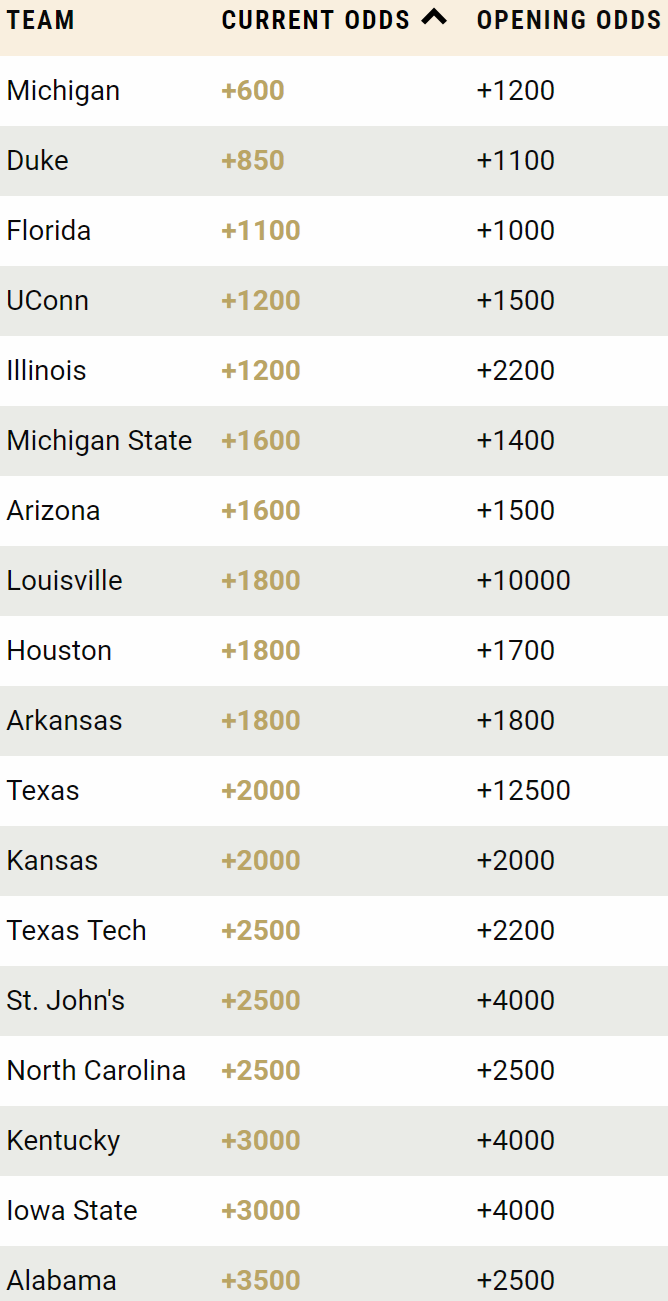This screenshot has width=668, height=1301.
Task: Choose Illinois current odds +1200
Action: (261, 371)
